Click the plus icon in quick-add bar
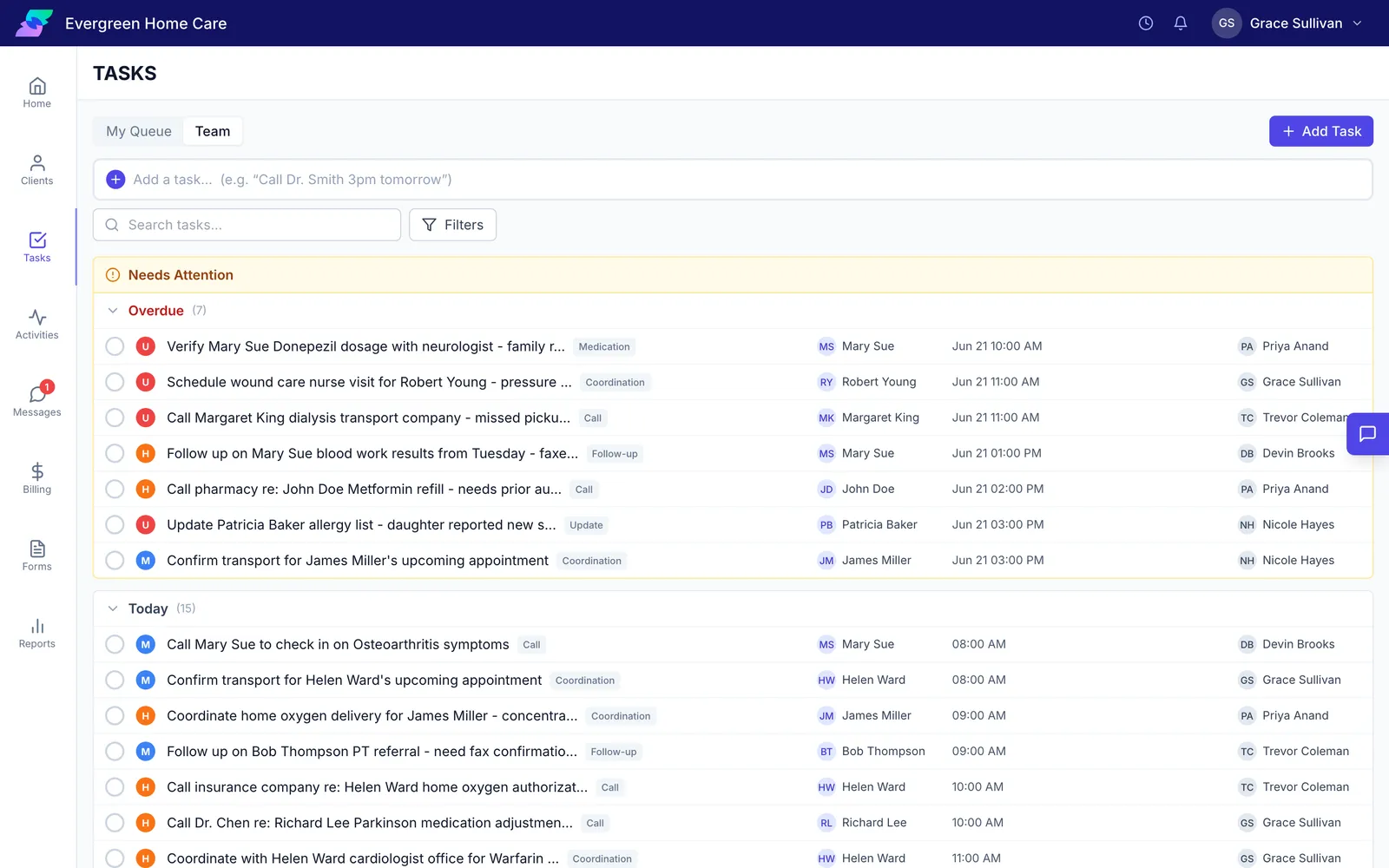 [x=115, y=180]
